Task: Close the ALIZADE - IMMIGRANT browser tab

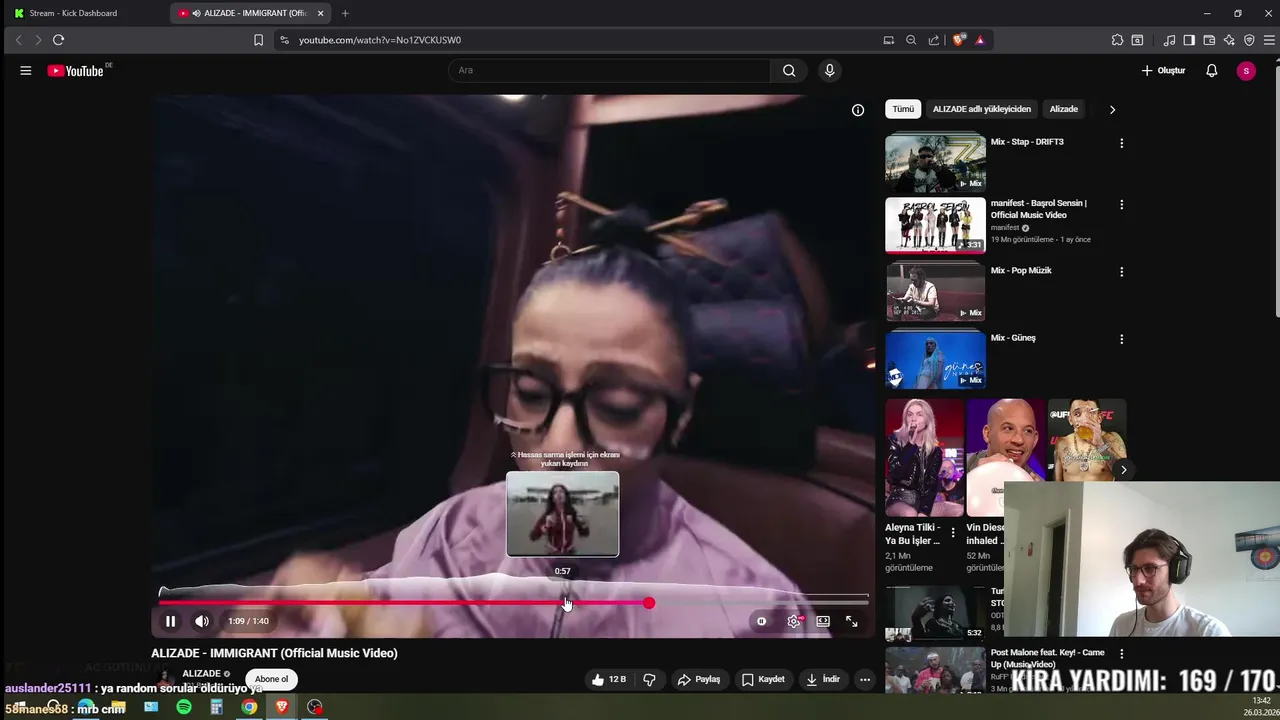Action: [x=320, y=13]
